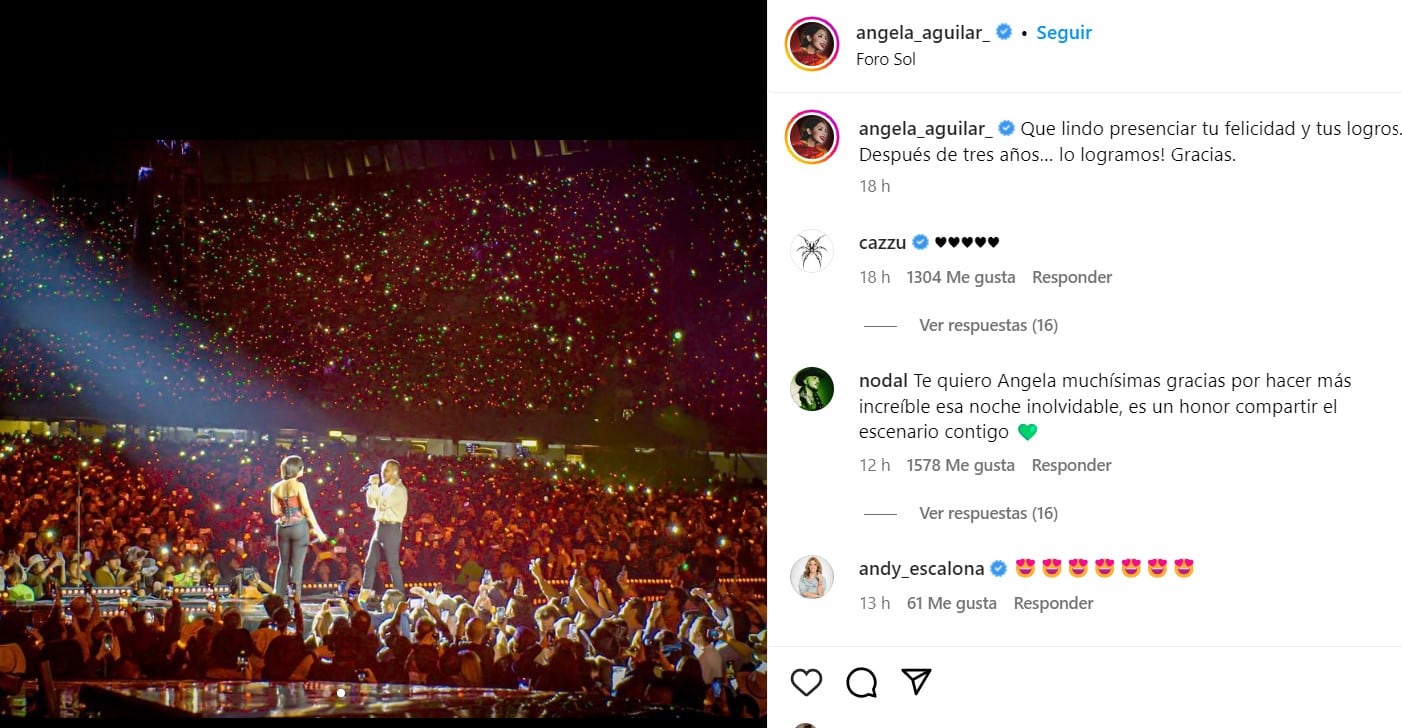
Task: View the 1304 likes on cazzu's comment
Action: (960, 277)
